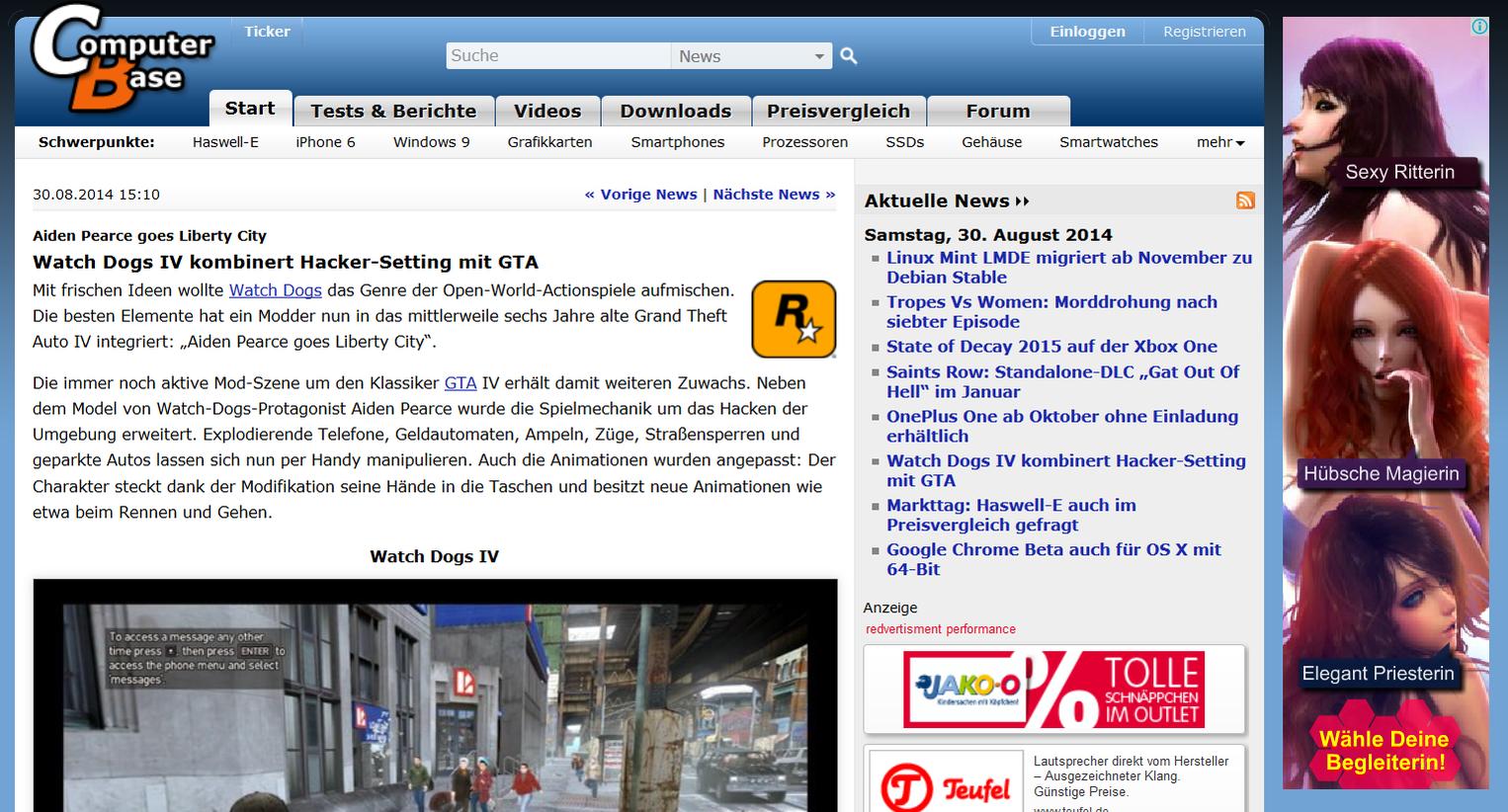Click the Registrieren link

click(x=1205, y=32)
